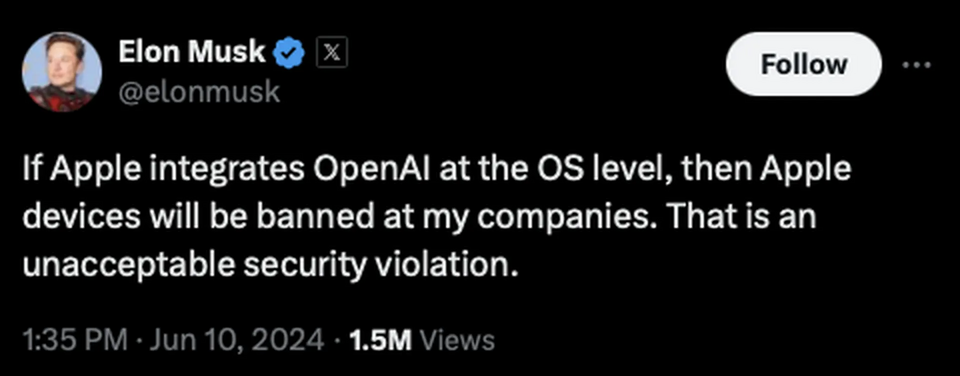Open the round profile avatar picture
Viewport: 960px width, 376px height.
61,71
